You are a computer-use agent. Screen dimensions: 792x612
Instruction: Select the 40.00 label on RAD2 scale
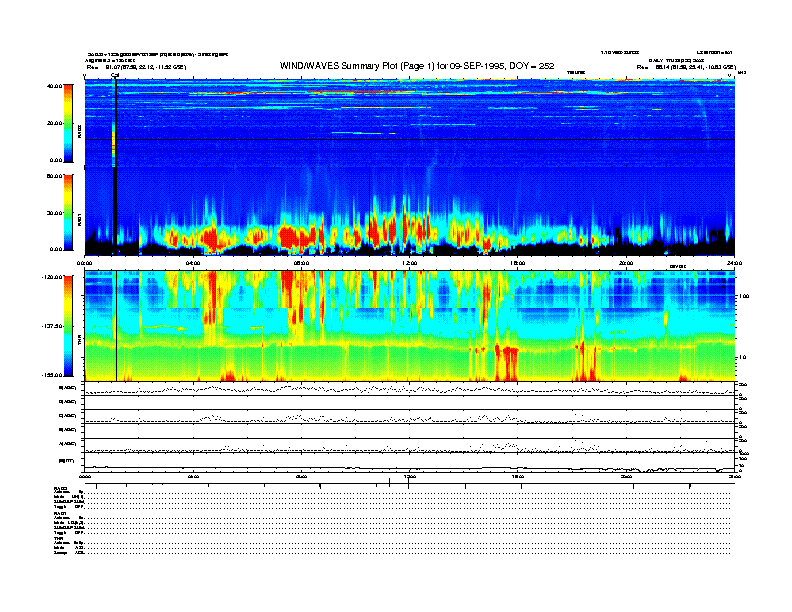click(x=54, y=86)
